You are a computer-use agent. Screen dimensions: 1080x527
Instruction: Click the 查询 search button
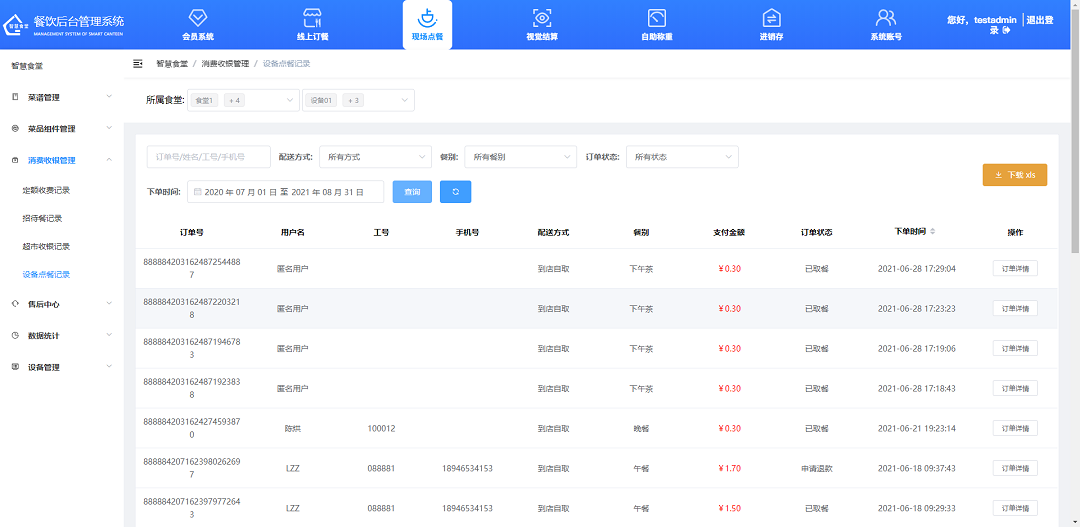[412, 191]
